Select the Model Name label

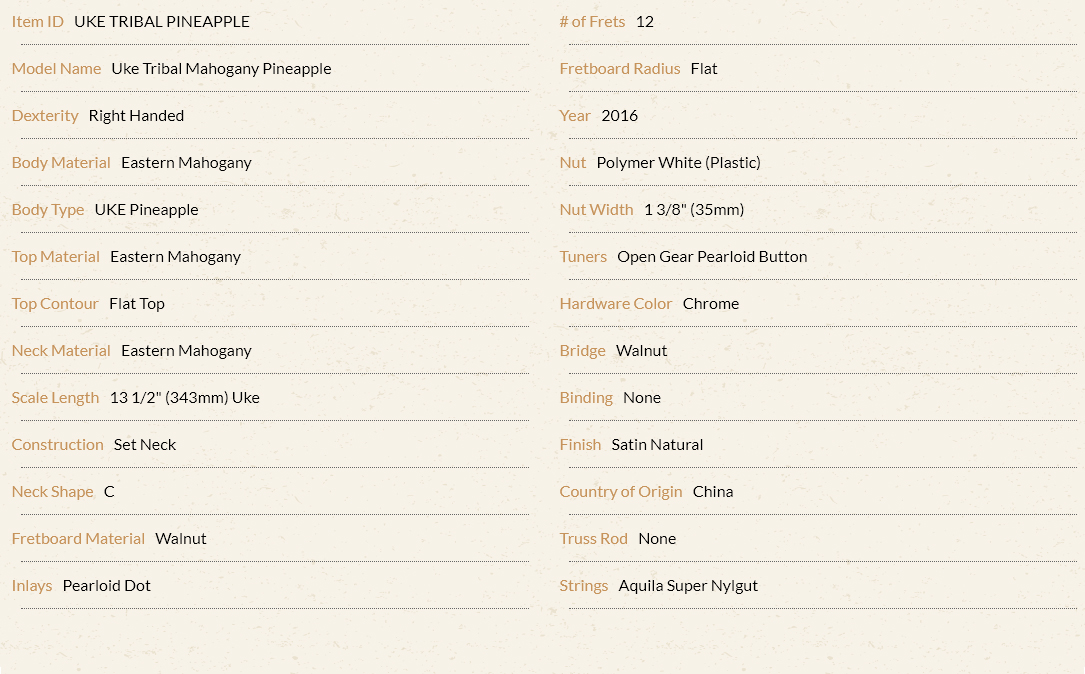pyautogui.click(x=56, y=69)
